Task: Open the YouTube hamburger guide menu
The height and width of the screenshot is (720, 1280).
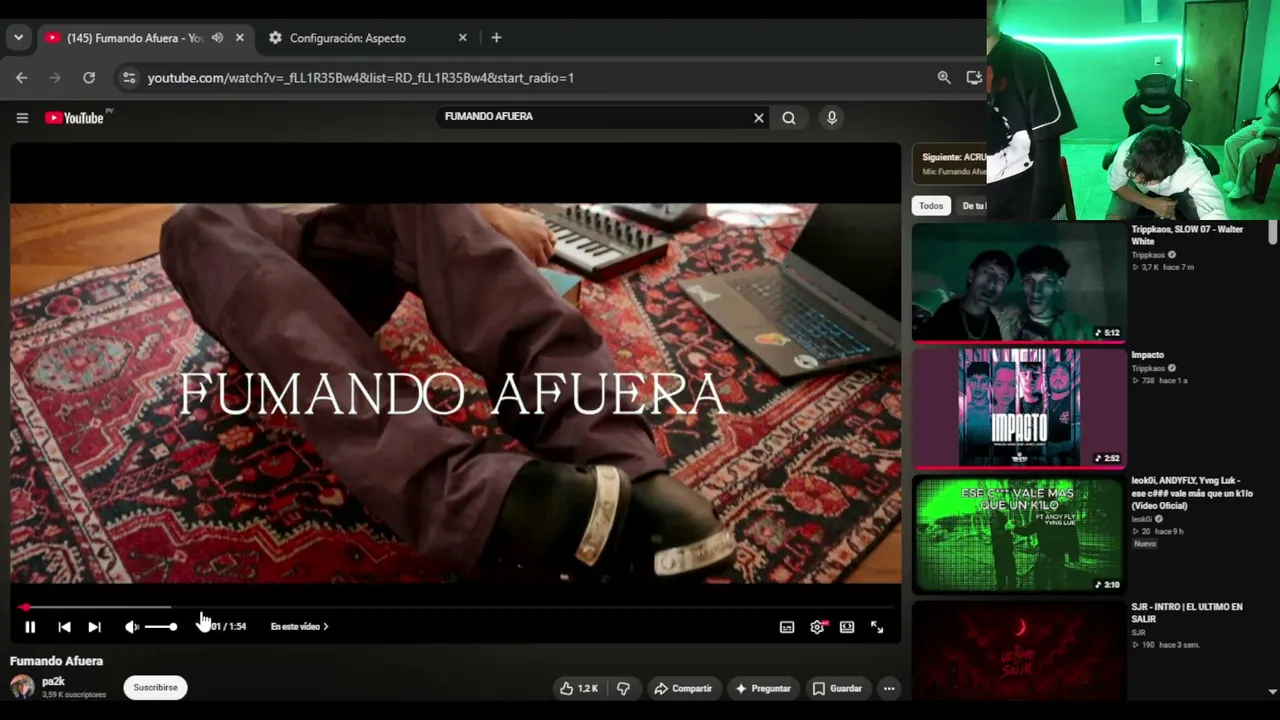Action: coord(22,118)
